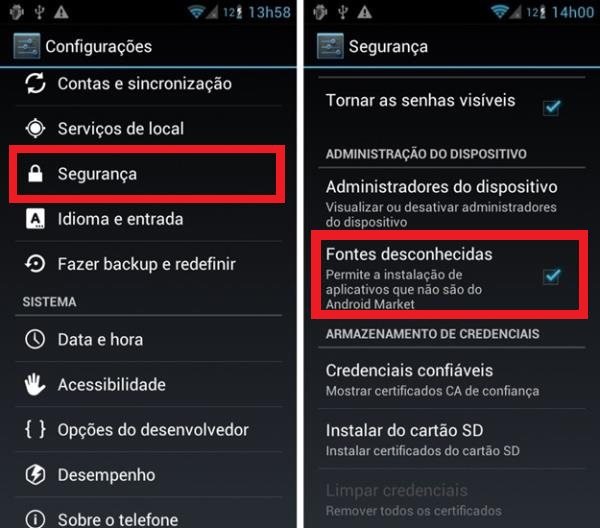Tap the curly braces developer options icon
This screenshot has width=600, height=528.
pyautogui.click(x=35, y=429)
